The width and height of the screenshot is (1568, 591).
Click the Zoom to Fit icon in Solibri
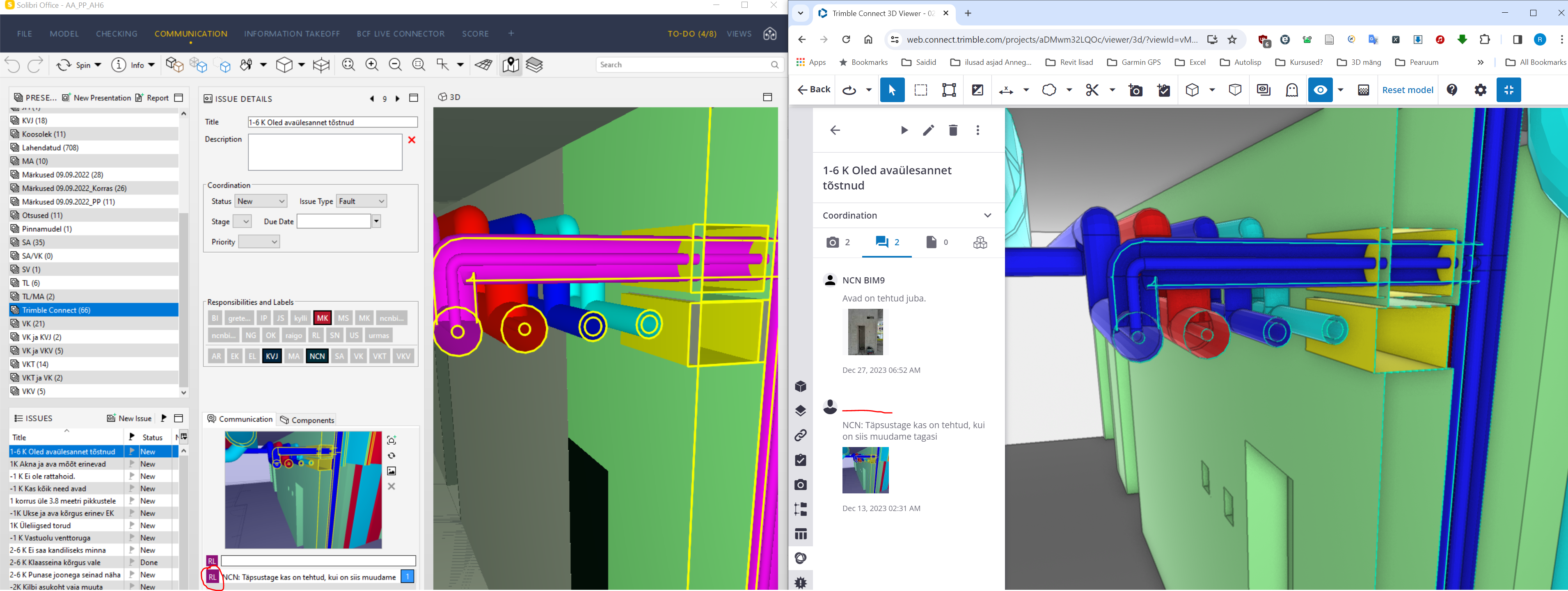(x=349, y=64)
